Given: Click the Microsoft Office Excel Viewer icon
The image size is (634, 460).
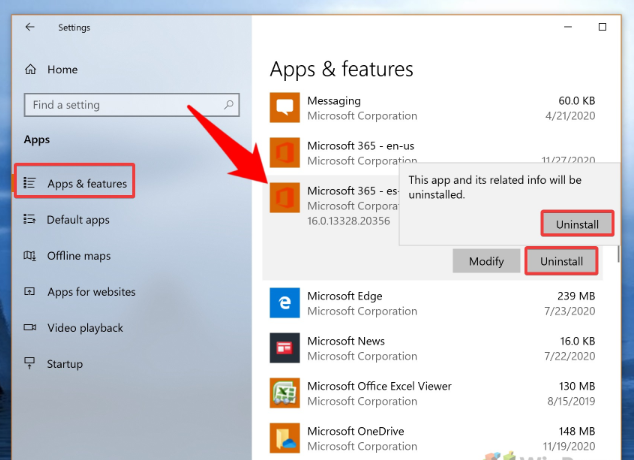Looking at the screenshot, I should pyautogui.click(x=285, y=393).
